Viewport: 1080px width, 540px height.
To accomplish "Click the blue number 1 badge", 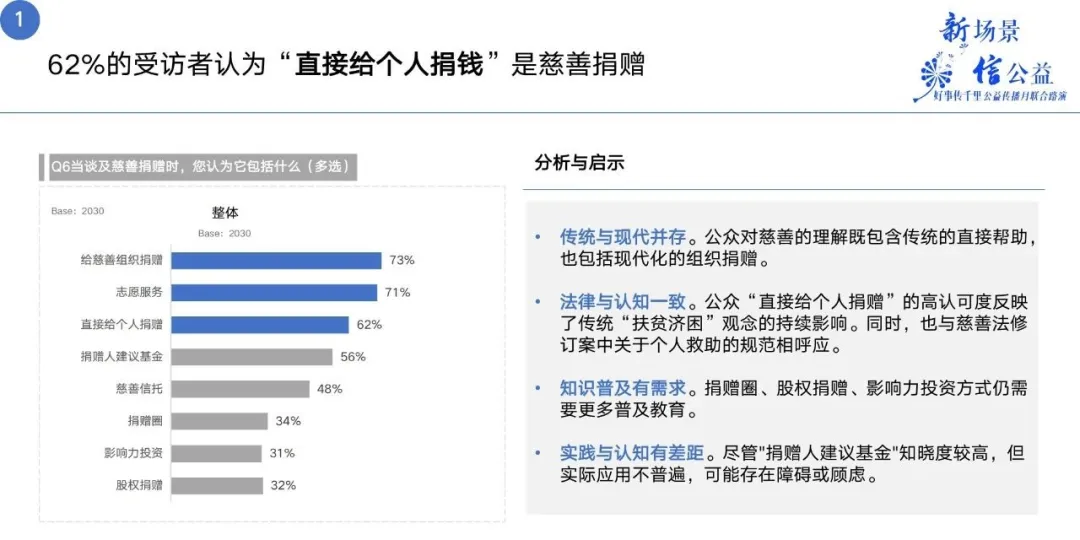I will [x=19, y=19].
